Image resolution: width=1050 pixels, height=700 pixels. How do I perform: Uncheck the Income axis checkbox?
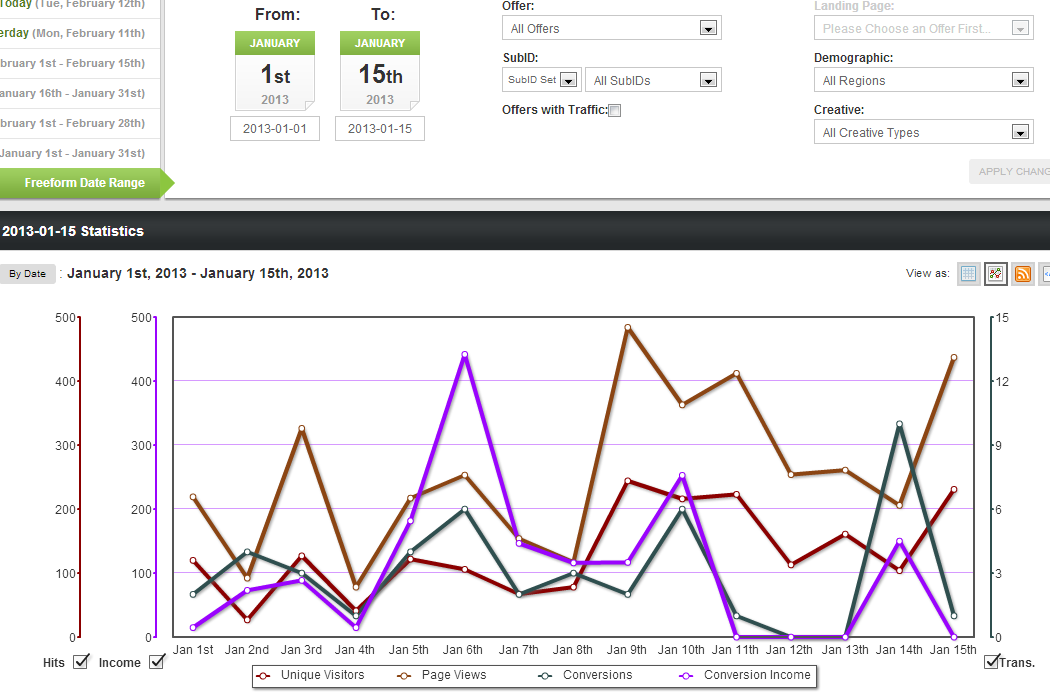click(156, 661)
